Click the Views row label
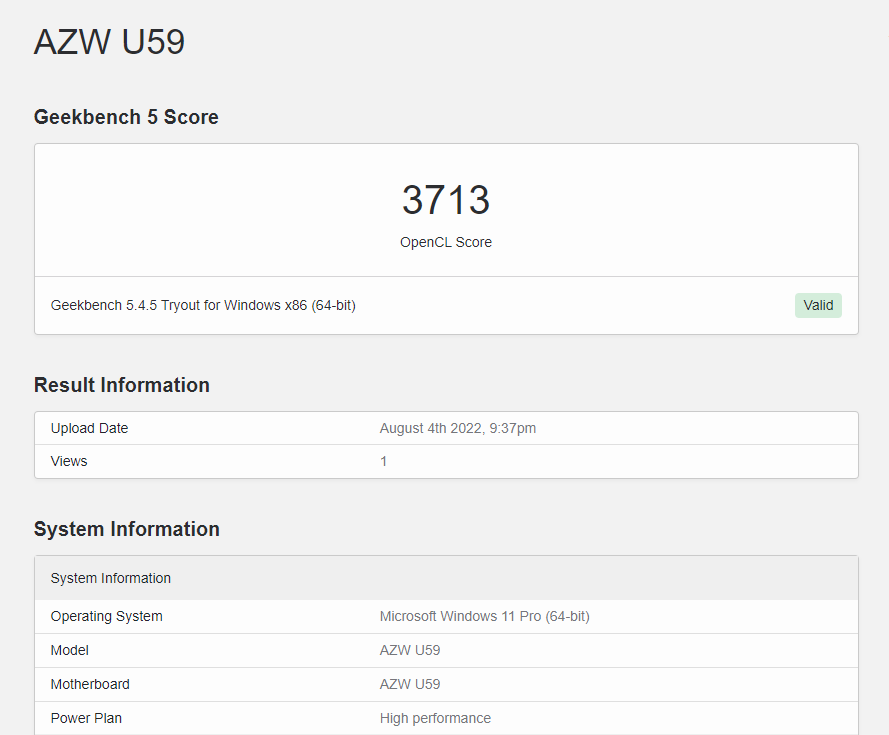This screenshot has height=735, width=889. pos(69,461)
